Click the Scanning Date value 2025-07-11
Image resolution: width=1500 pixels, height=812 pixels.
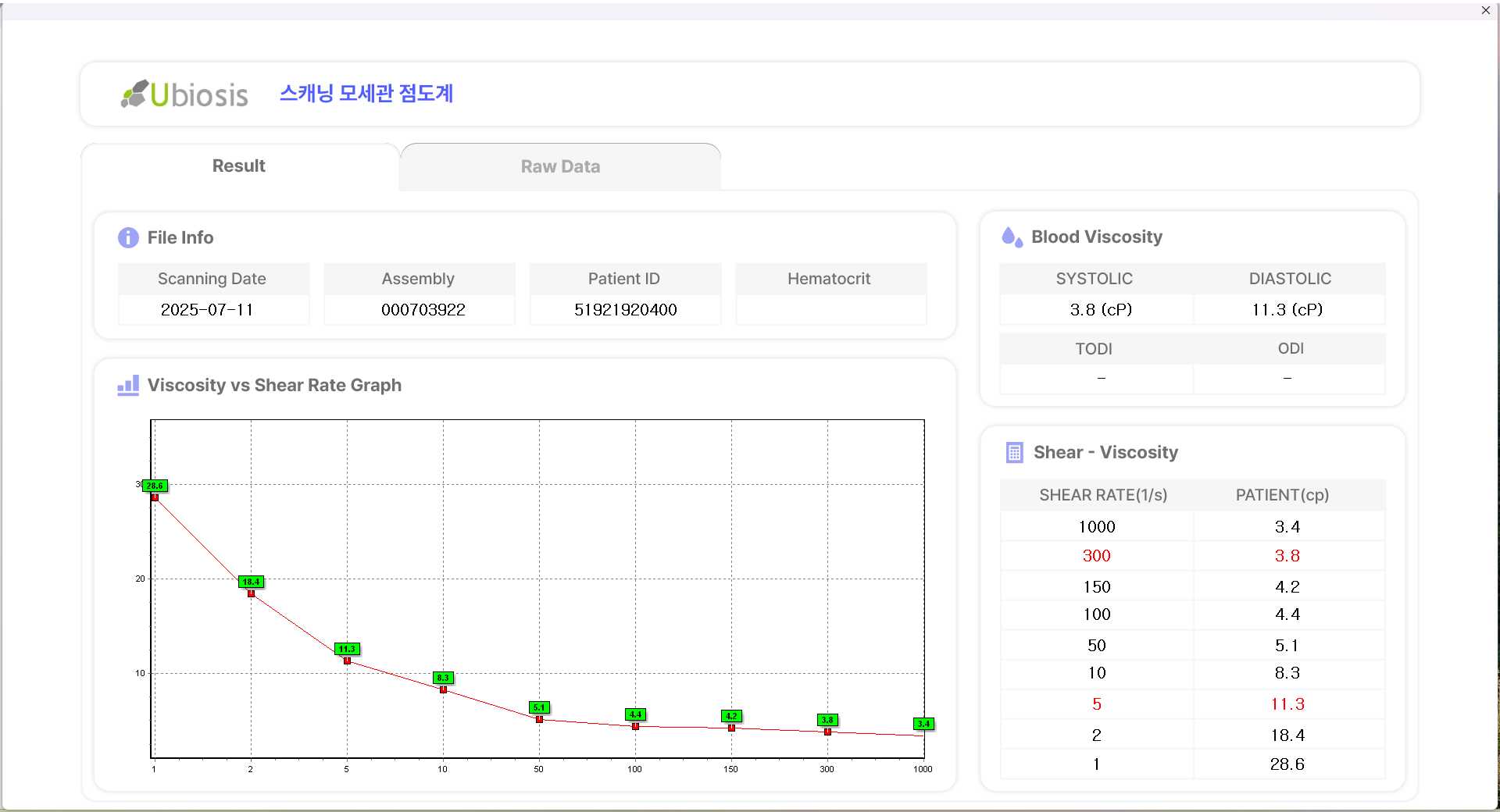[207, 309]
